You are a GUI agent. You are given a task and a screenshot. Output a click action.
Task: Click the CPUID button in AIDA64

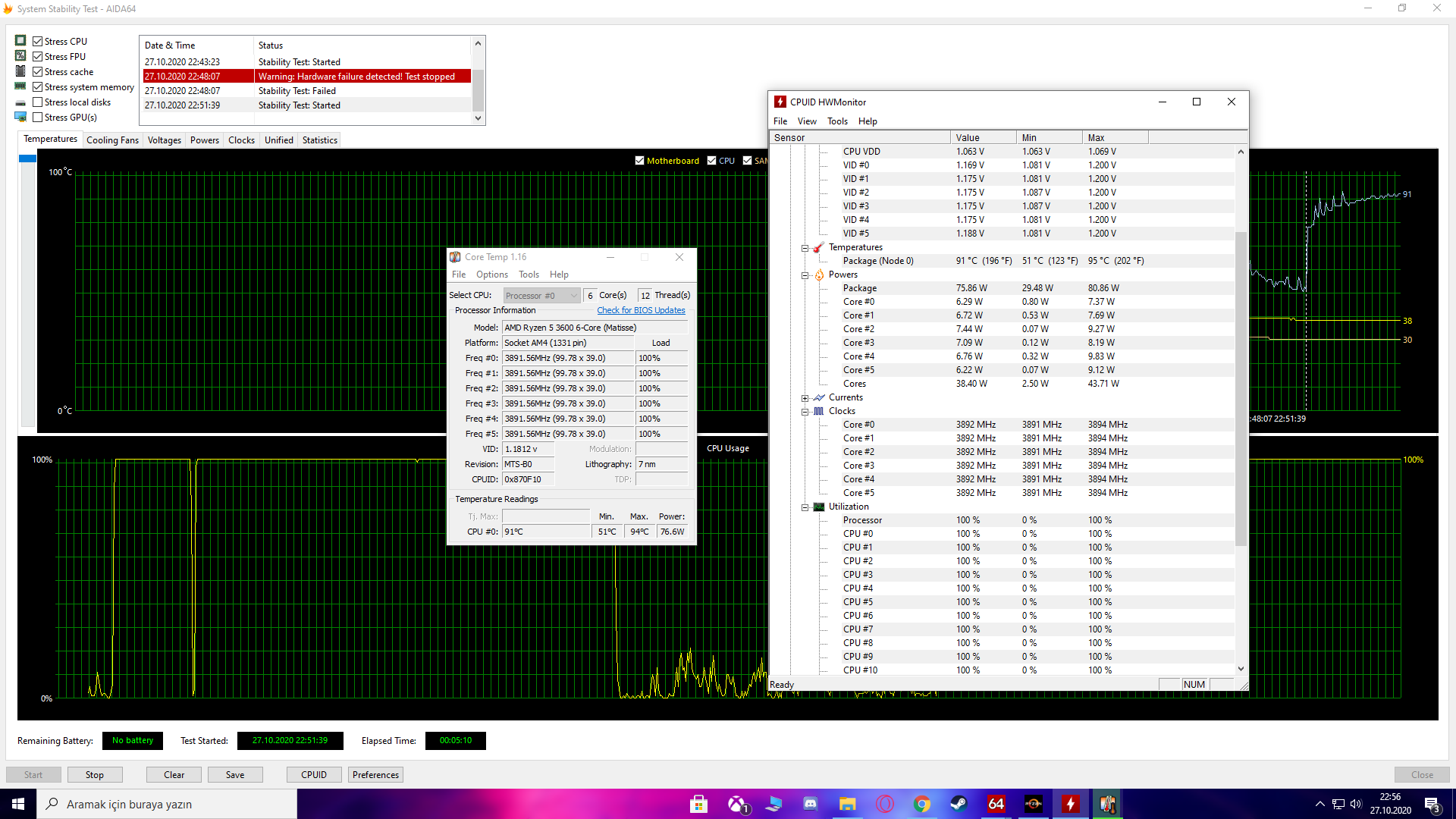[314, 775]
